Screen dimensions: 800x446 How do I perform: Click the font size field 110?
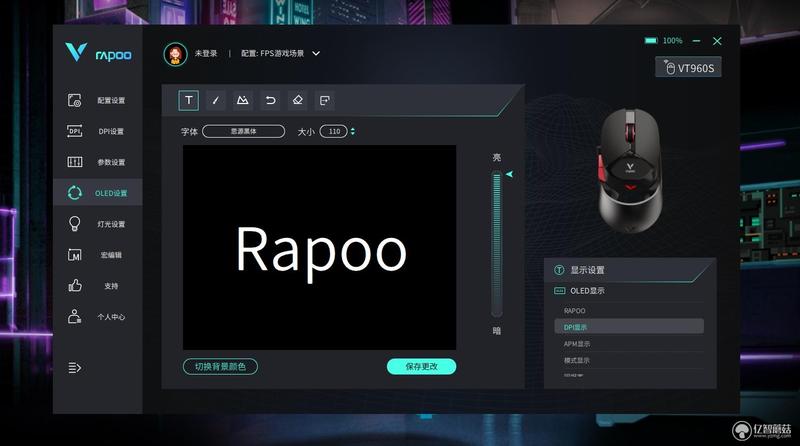(334, 132)
